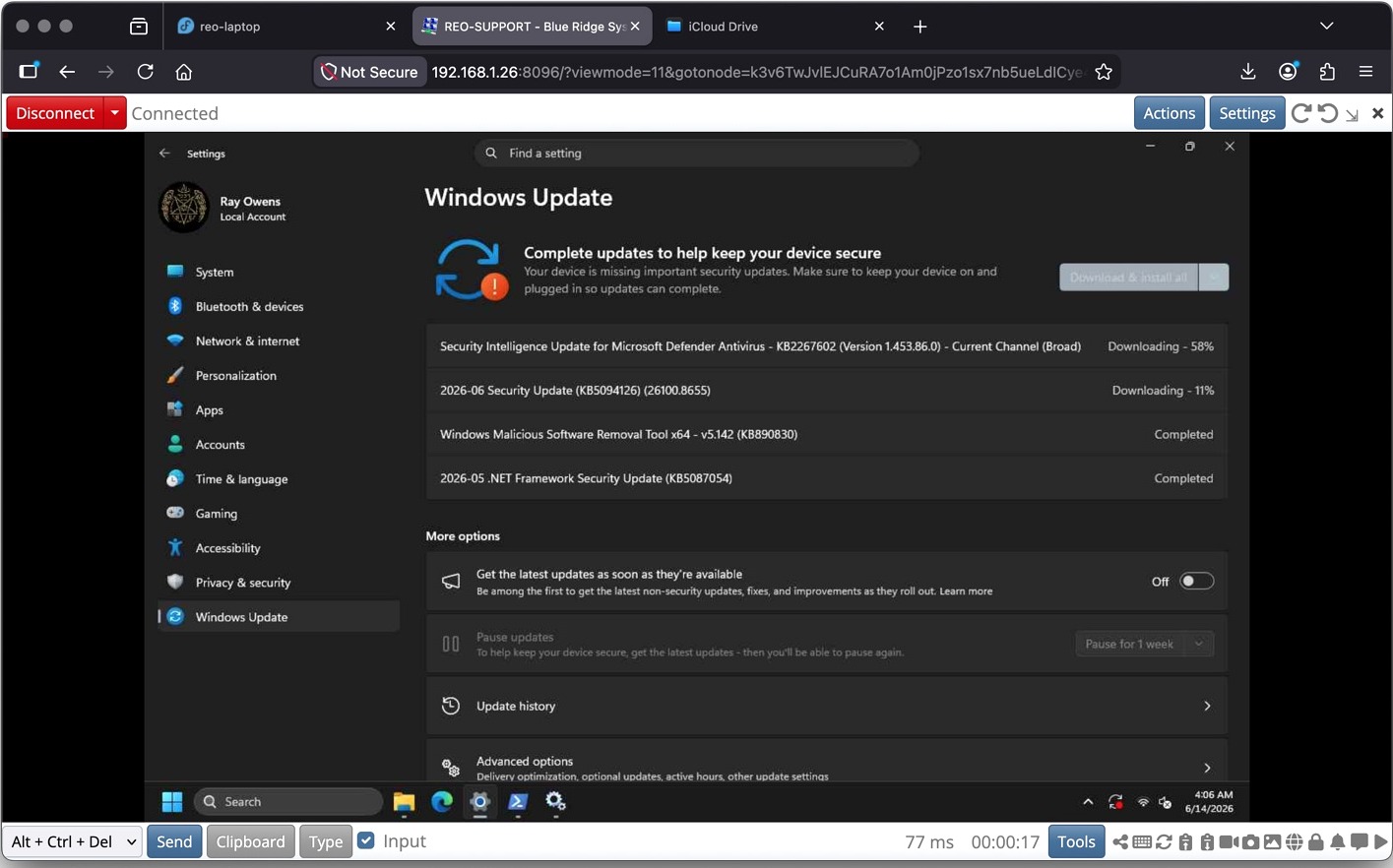Click the PowerShell terminal icon on the taskbar
The width and height of the screenshot is (1393, 868).
pos(518,802)
